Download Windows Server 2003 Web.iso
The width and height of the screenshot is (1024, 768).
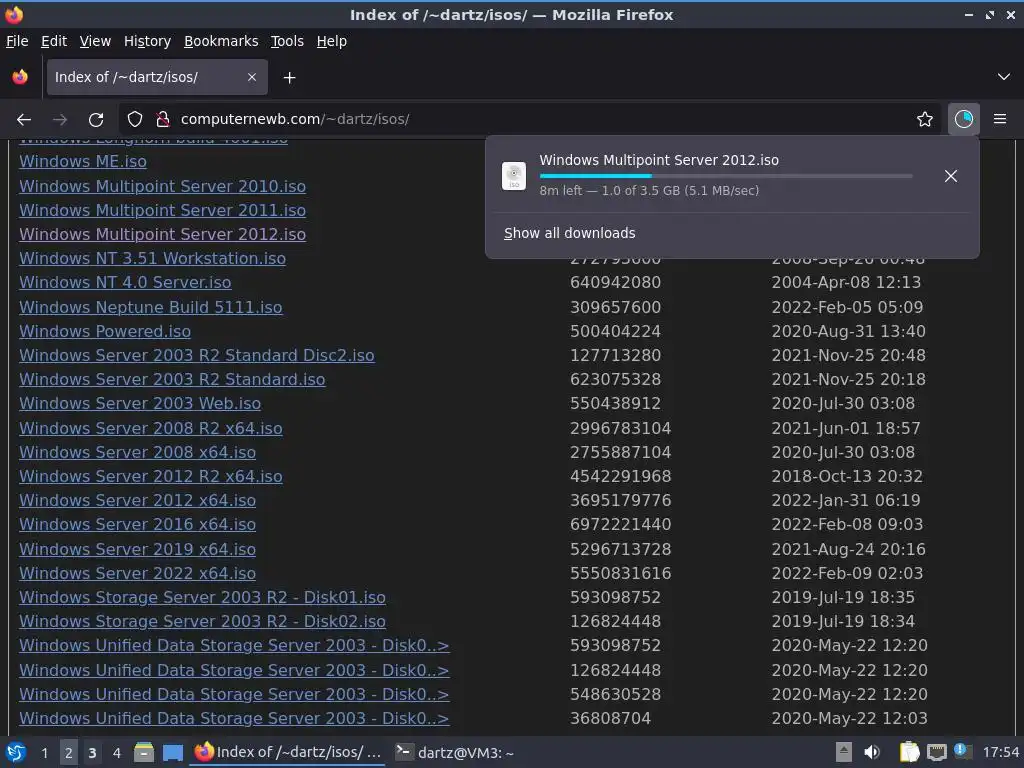140,404
